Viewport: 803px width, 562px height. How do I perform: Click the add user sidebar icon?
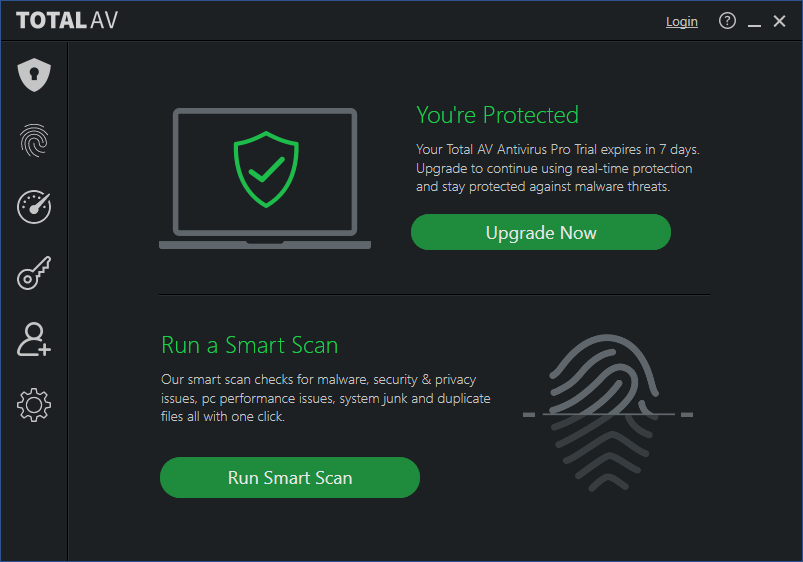pos(34,340)
